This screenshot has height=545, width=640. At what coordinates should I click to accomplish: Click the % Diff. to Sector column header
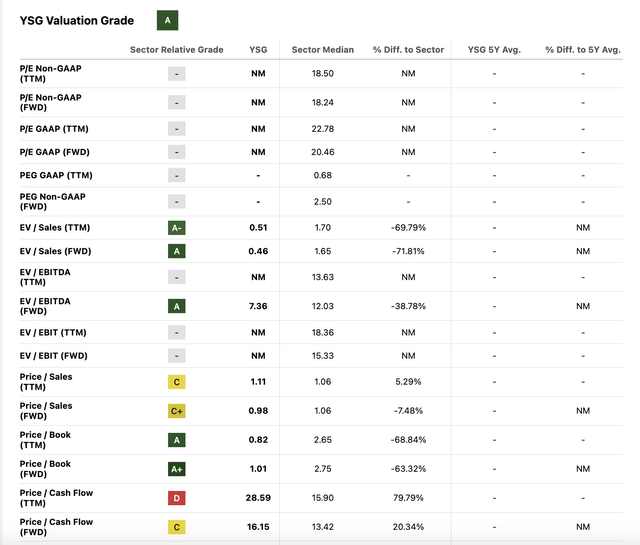point(408,50)
